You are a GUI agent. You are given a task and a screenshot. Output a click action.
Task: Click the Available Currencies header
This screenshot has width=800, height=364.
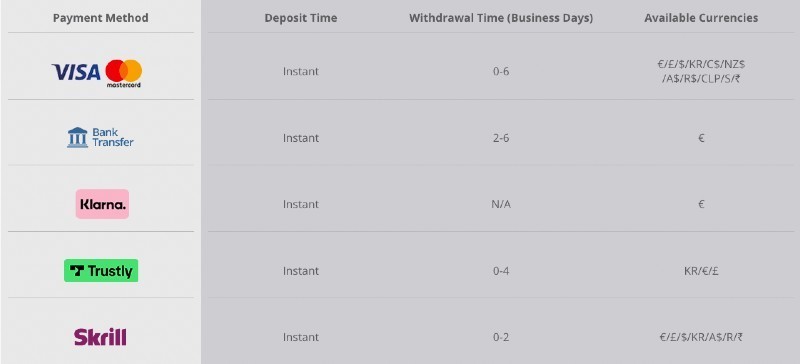pyautogui.click(x=701, y=18)
